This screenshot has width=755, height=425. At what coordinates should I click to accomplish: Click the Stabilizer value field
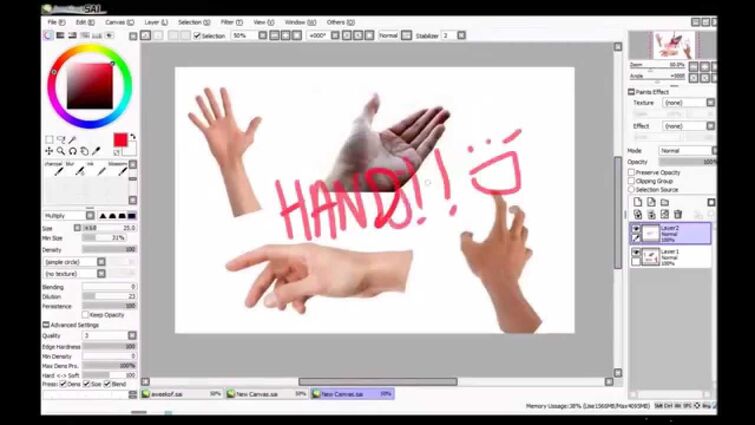click(x=449, y=36)
